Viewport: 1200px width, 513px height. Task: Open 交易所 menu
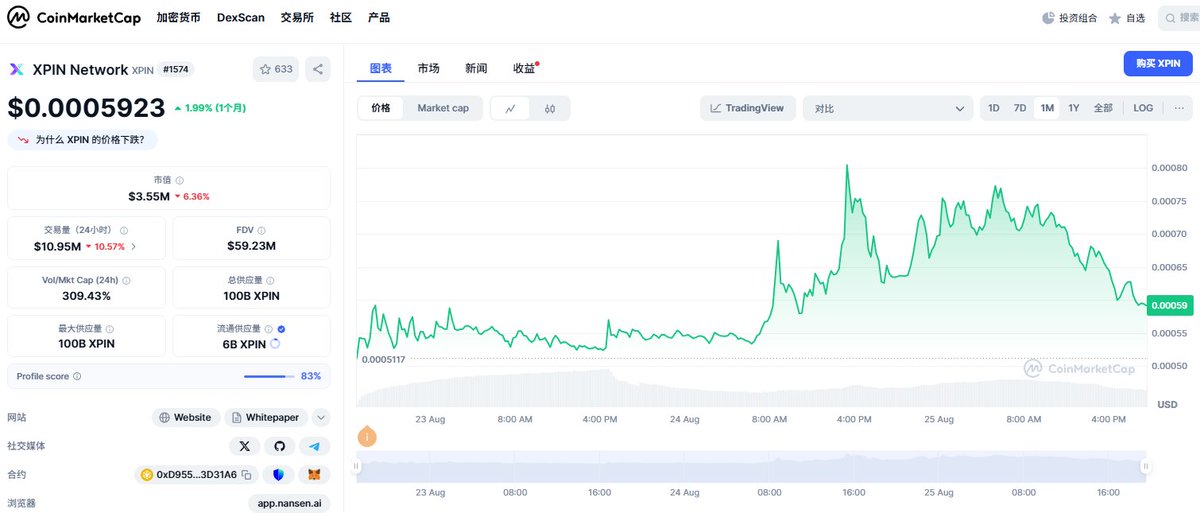click(x=297, y=18)
